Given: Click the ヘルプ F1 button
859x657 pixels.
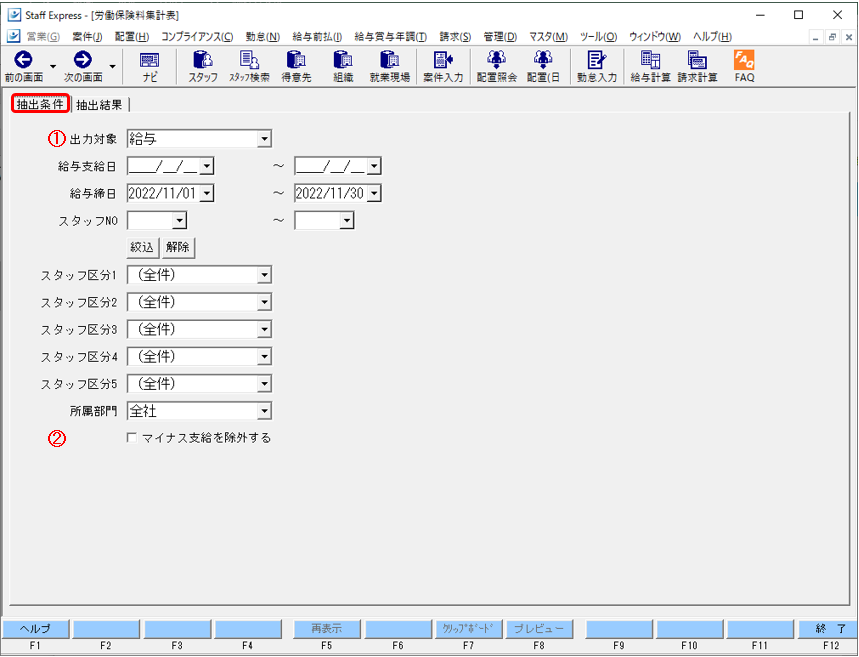Looking at the screenshot, I should pos(35,629).
